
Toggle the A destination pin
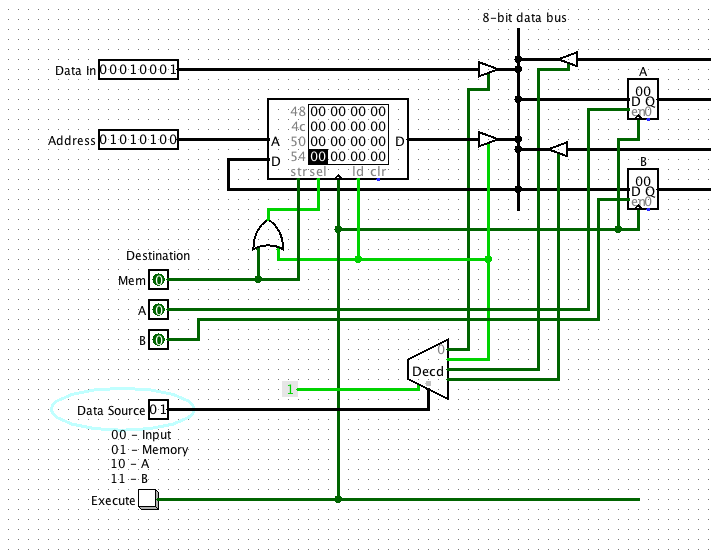pyautogui.click(x=158, y=310)
